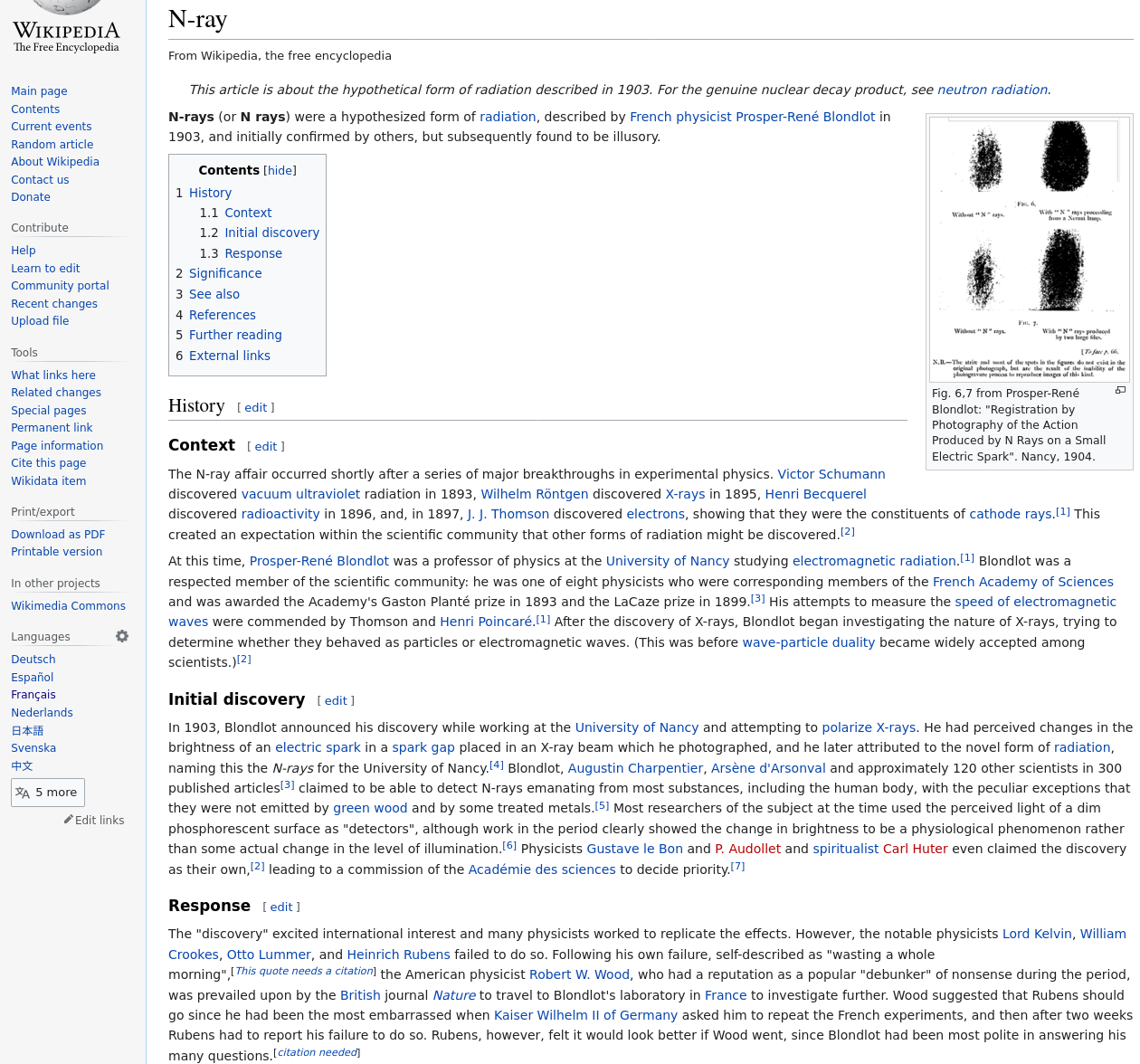
Task: Expand the 5 more languages button
Action: coord(48,793)
